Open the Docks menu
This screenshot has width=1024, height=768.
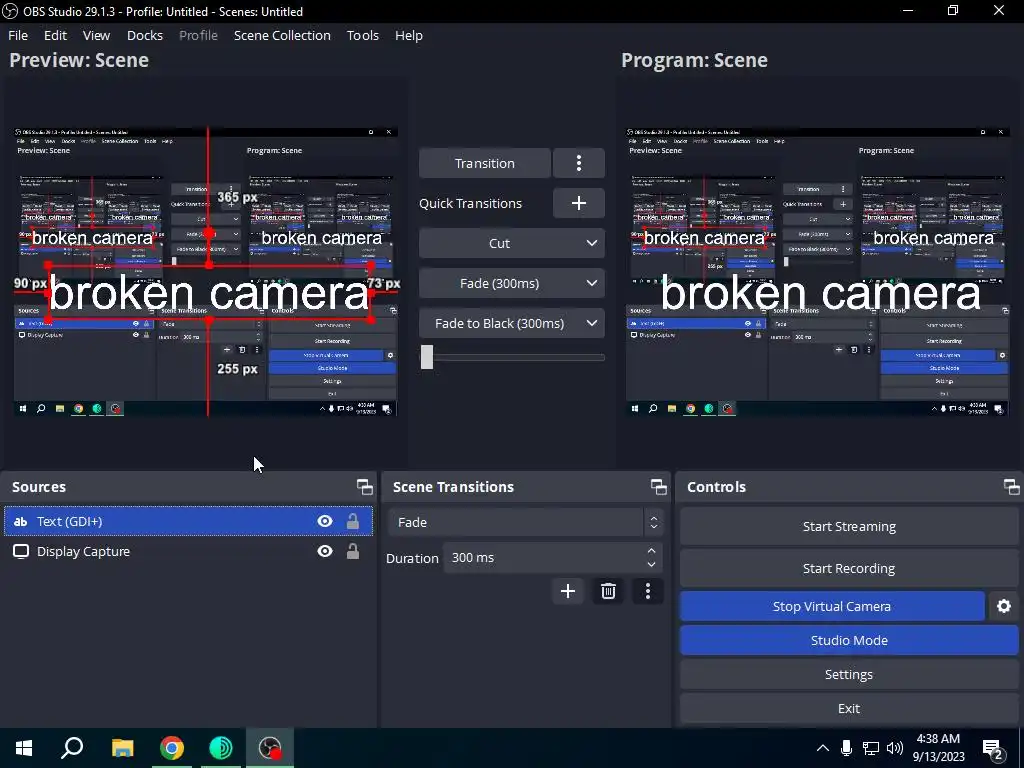tap(144, 35)
